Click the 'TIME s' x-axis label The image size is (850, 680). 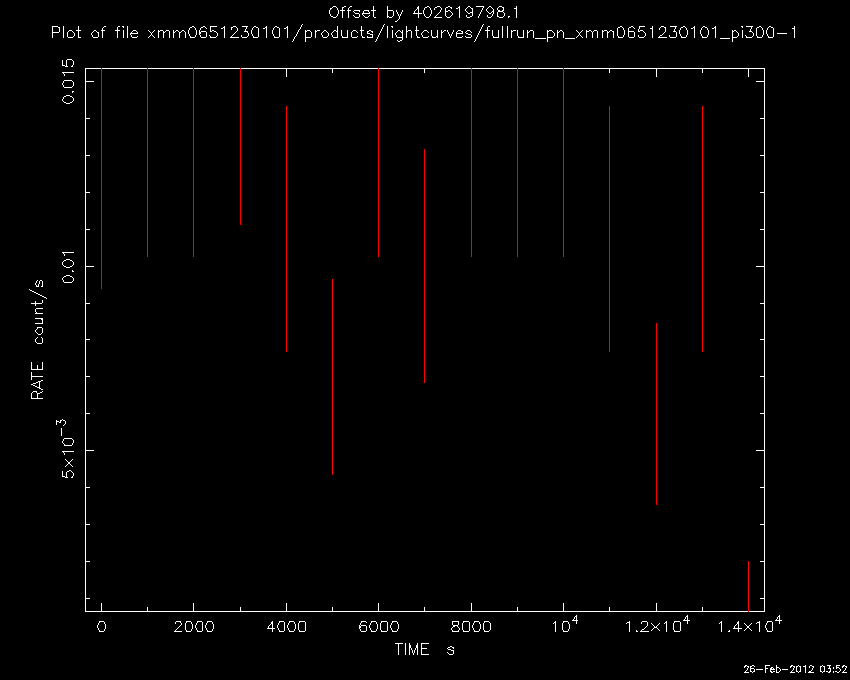click(424, 649)
